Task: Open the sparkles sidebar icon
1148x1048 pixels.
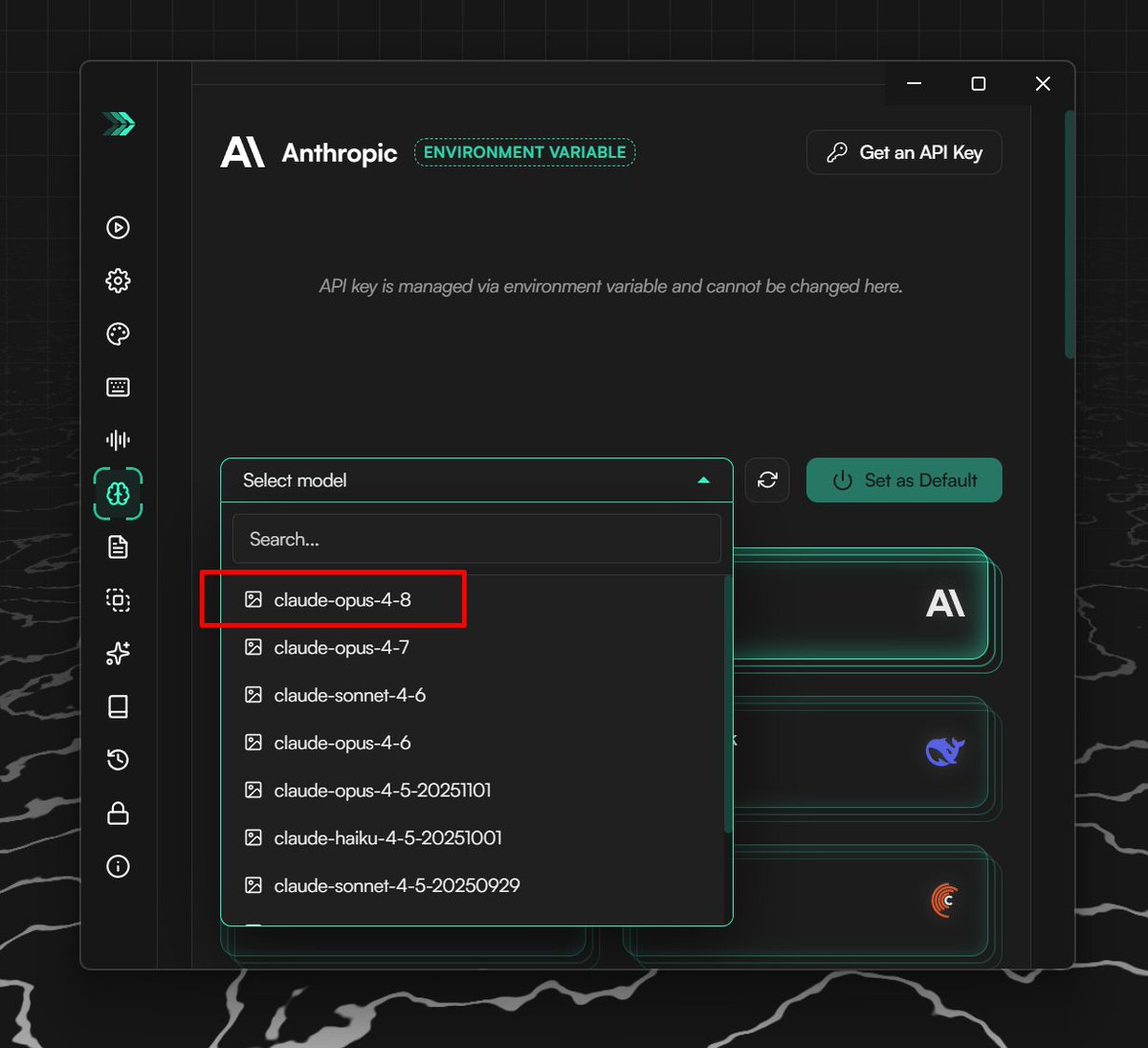Action: (118, 654)
